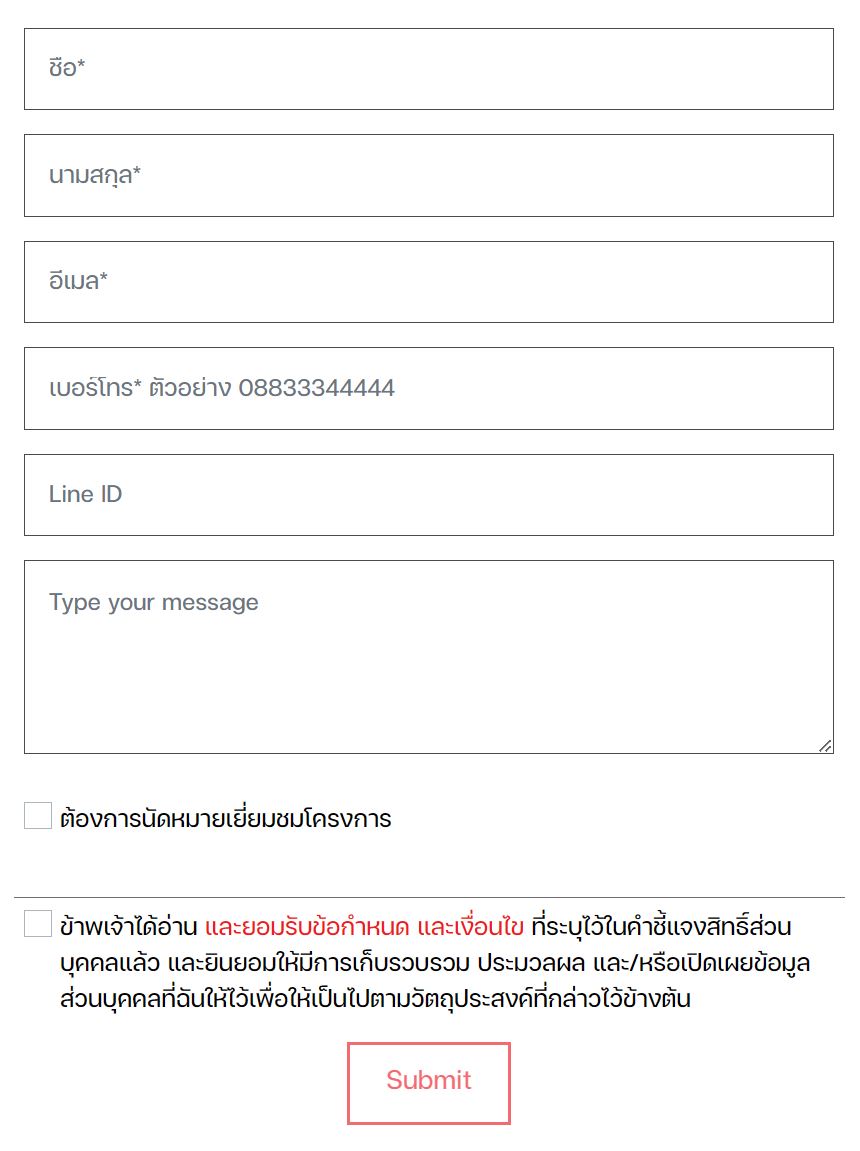Focus the นามสกุล* surname input
This screenshot has width=860, height=1151.
[428, 175]
